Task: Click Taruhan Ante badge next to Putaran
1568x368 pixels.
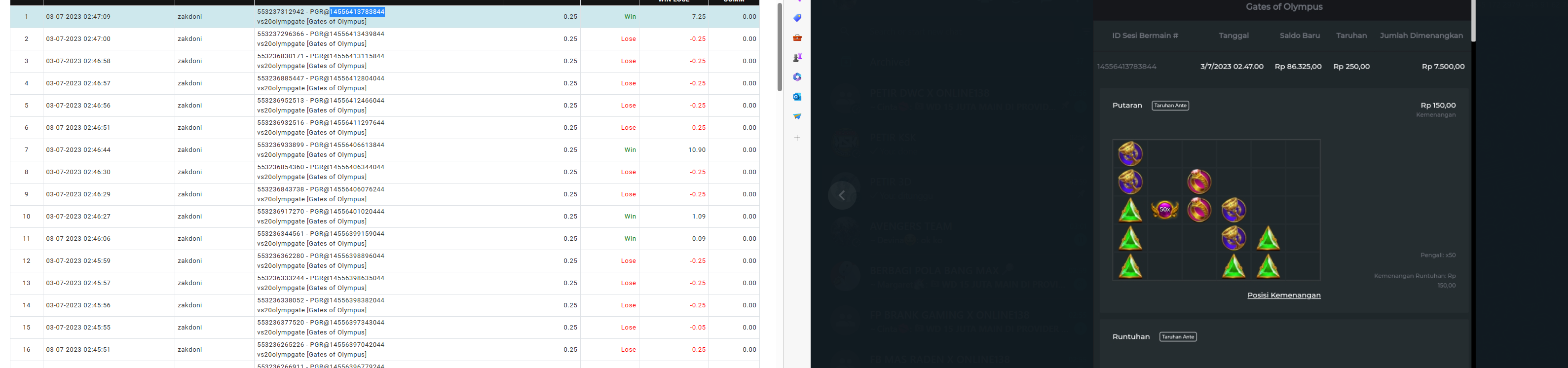Action: (1170, 106)
